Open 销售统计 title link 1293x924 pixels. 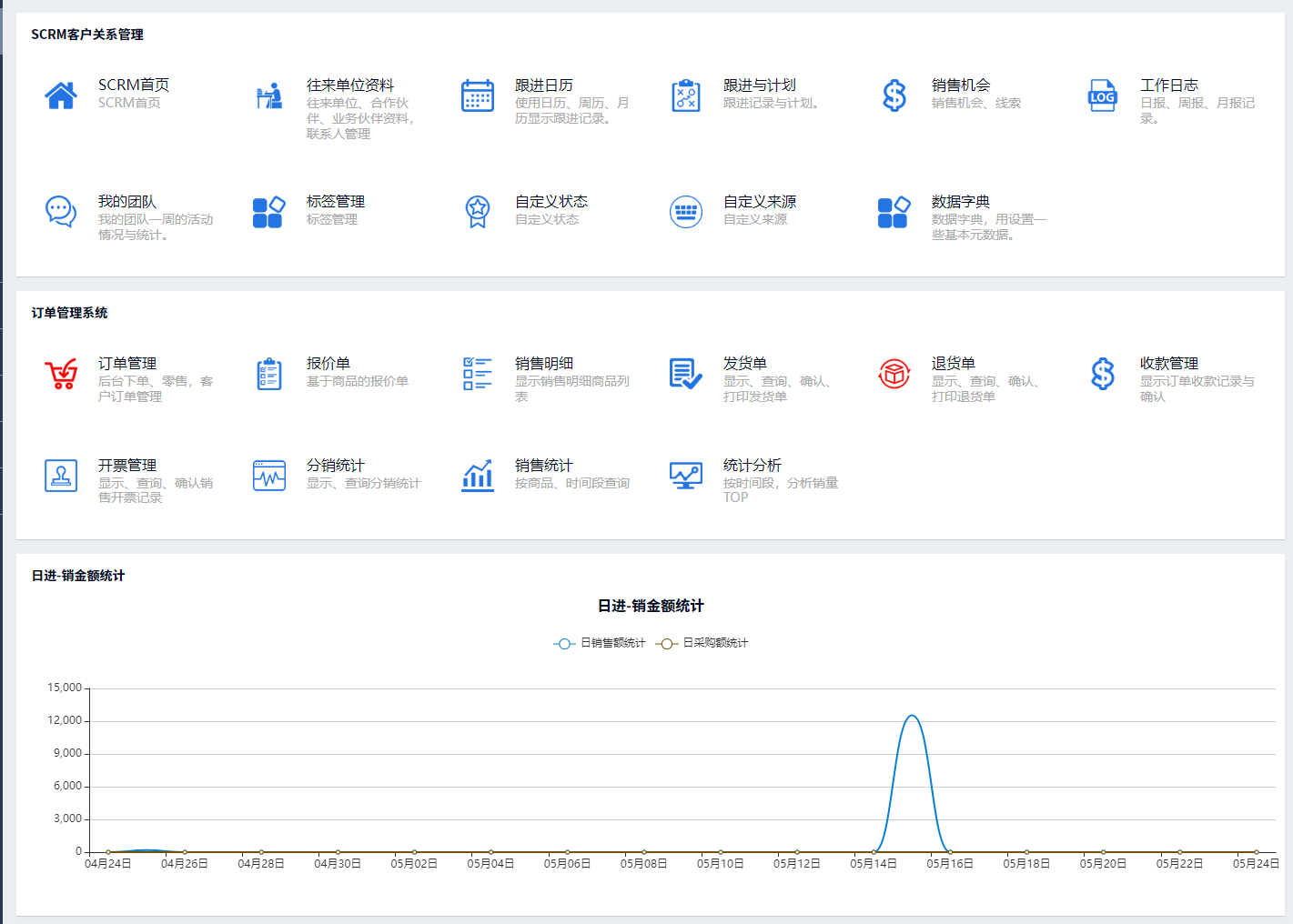pos(544,465)
